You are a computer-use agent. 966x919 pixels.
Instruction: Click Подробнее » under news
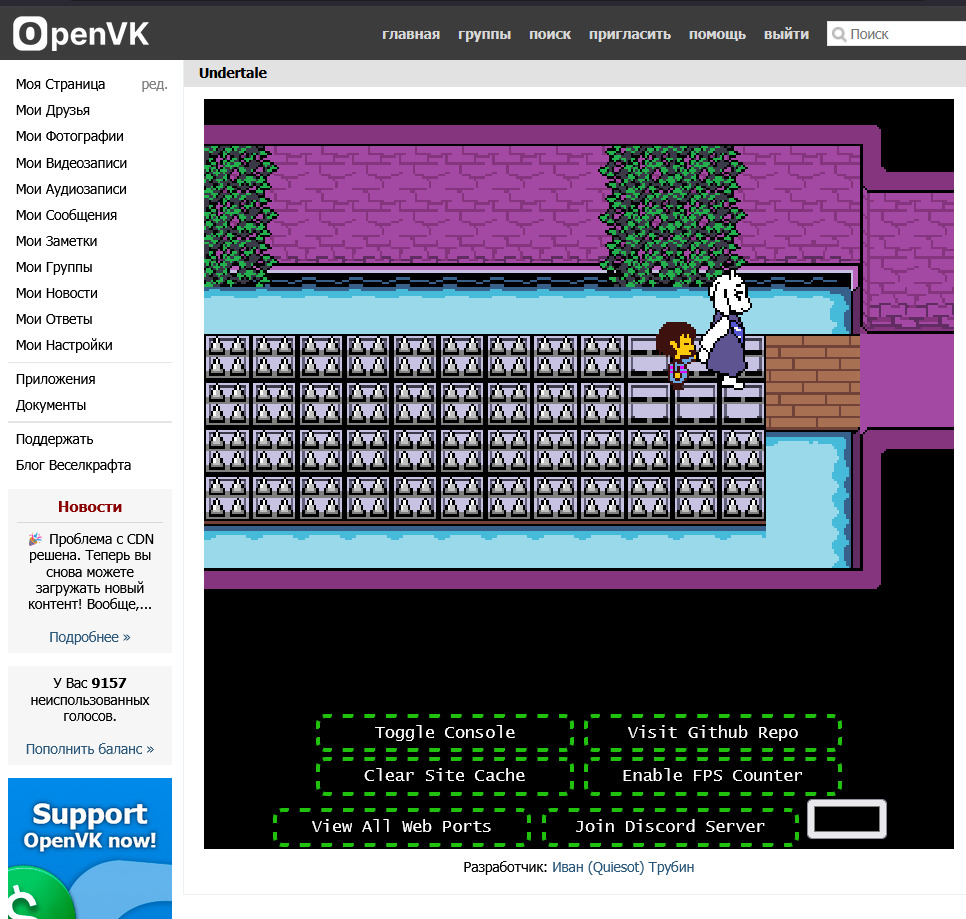tap(90, 637)
